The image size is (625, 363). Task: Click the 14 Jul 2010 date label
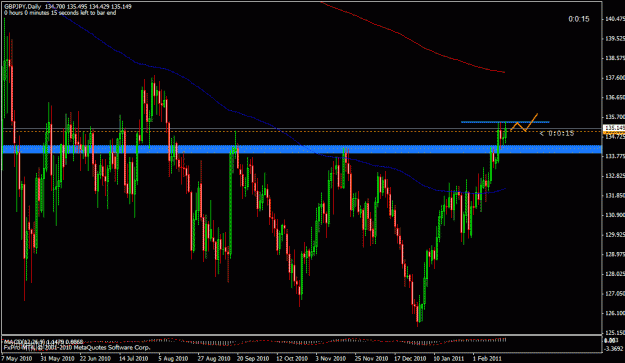[x=134, y=359]
